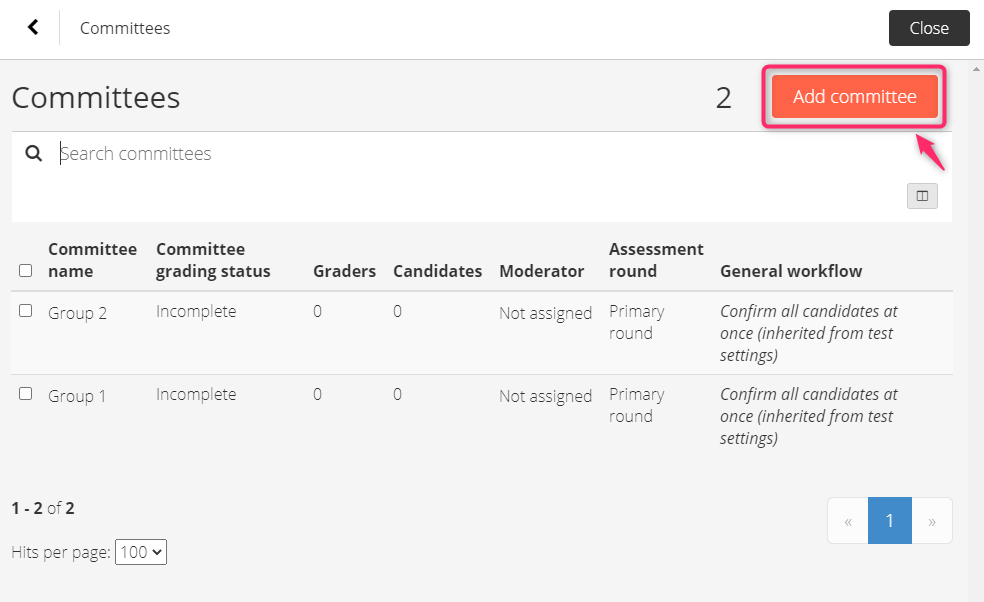The height and width of the screenshot is (602, 984).
Task: Sort by Graders column header
Action: tap(345, 271)
